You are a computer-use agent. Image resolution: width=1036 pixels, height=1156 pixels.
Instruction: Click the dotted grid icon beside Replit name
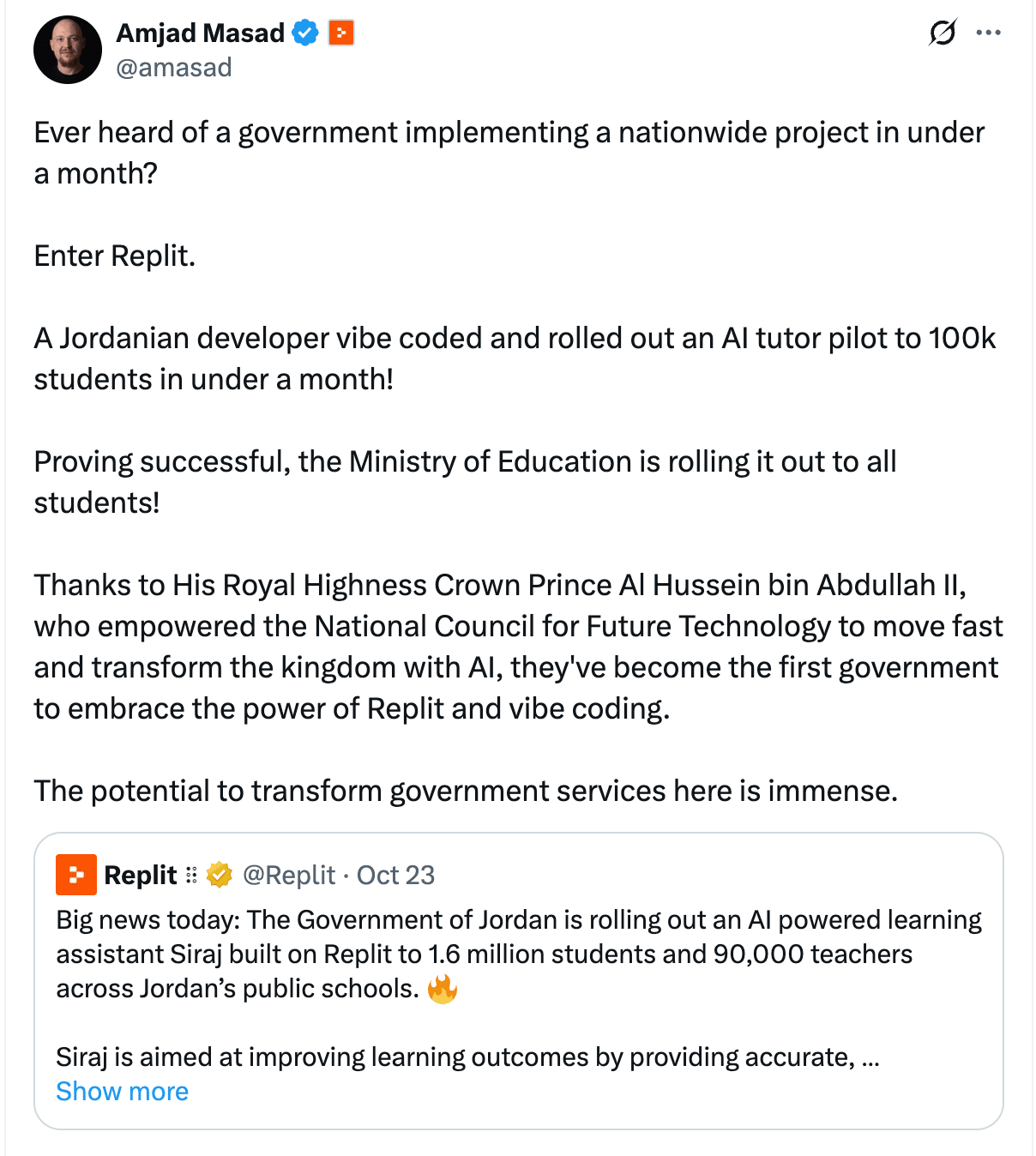pos(191,875)
